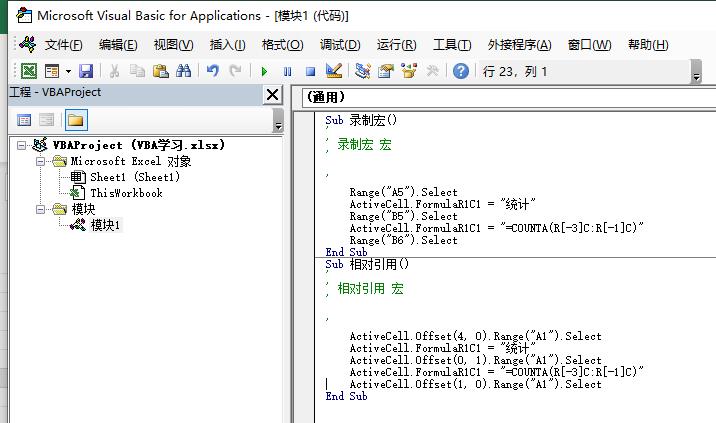Open Project Explorer toolbar icon
Screen dimensions: 716x423
(363, 71)
